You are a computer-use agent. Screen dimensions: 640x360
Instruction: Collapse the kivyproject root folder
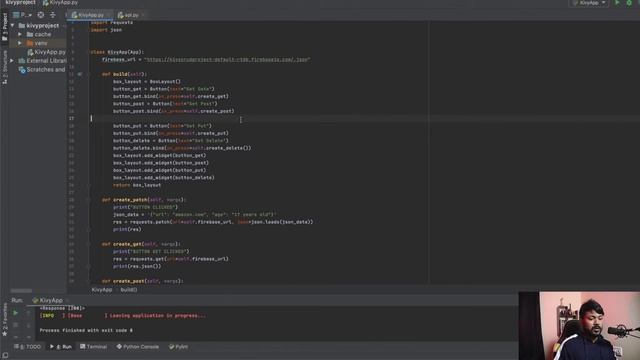(x=13, y=25)
